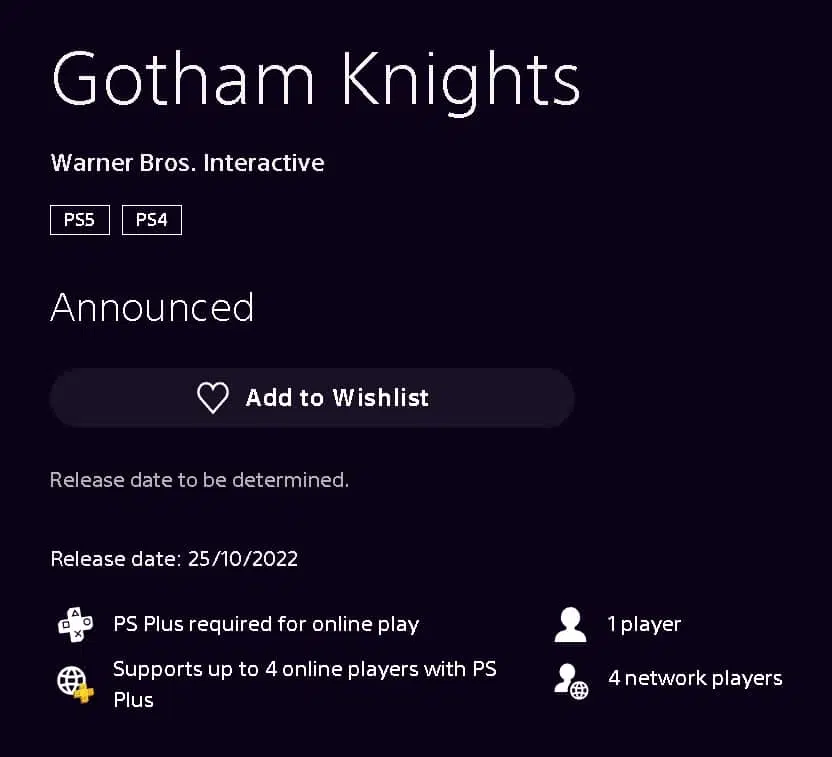This screenshot has width=832, height=757.
Task: Click the 25/10/2022 date value
Action: click(x=242, y=559)
